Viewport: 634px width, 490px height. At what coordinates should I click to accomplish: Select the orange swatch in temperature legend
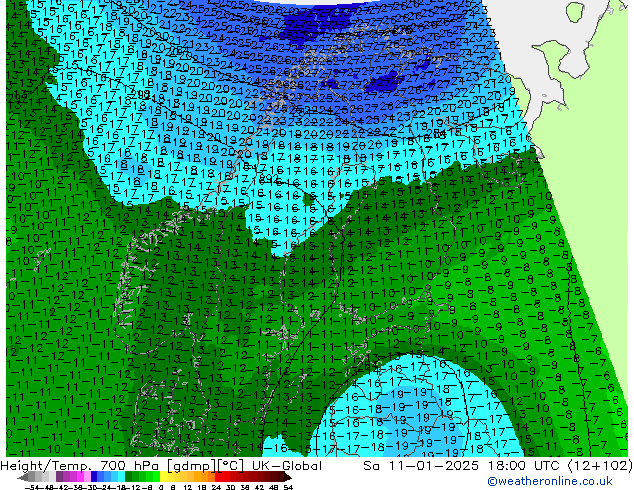click(x=193, y=477)
